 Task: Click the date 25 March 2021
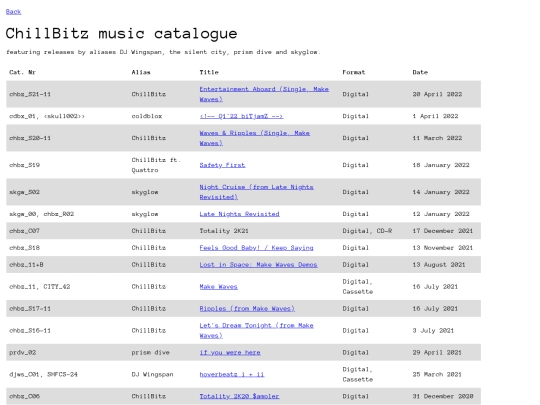tap(437, 374)
